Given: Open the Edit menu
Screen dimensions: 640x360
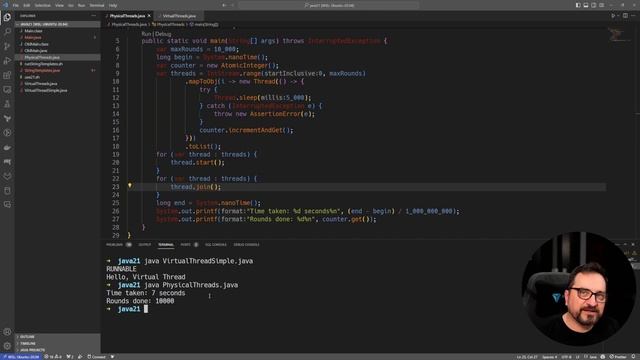Looking at the screenshot, I should [x=27, y=5].
